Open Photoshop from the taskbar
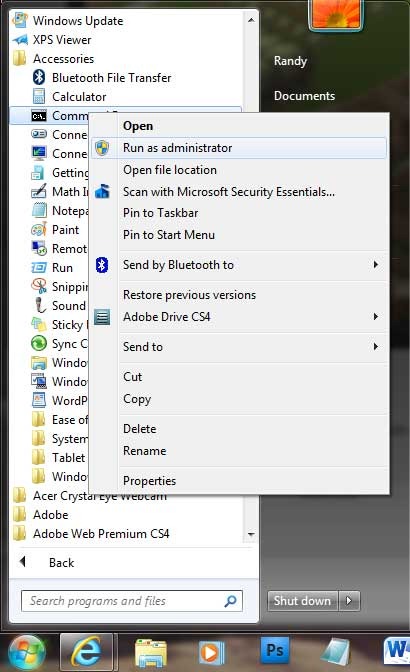This screenshot has width=410, height=672. (x=275, y=650)
